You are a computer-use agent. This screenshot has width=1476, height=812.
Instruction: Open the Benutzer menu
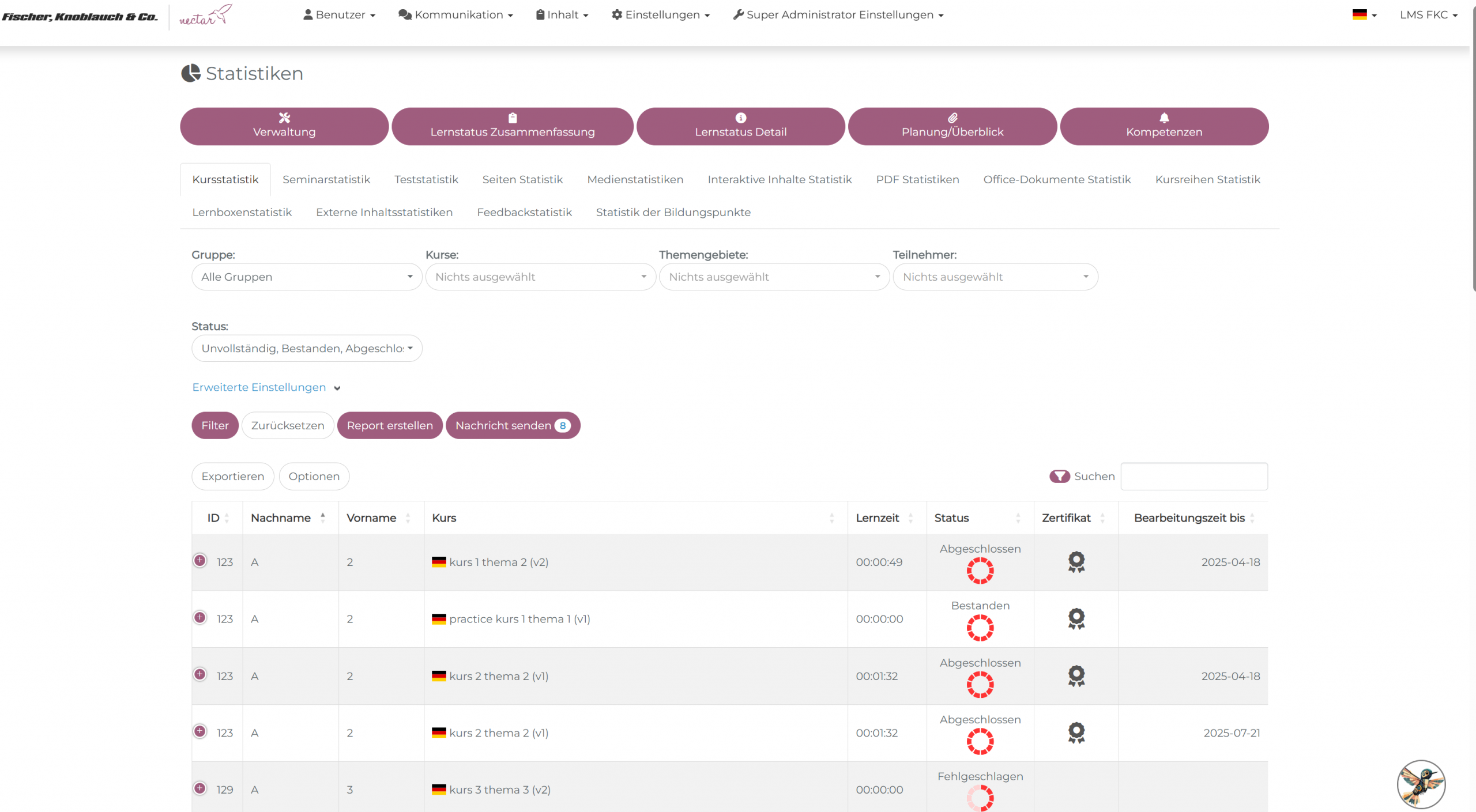[x=340, y=15]
